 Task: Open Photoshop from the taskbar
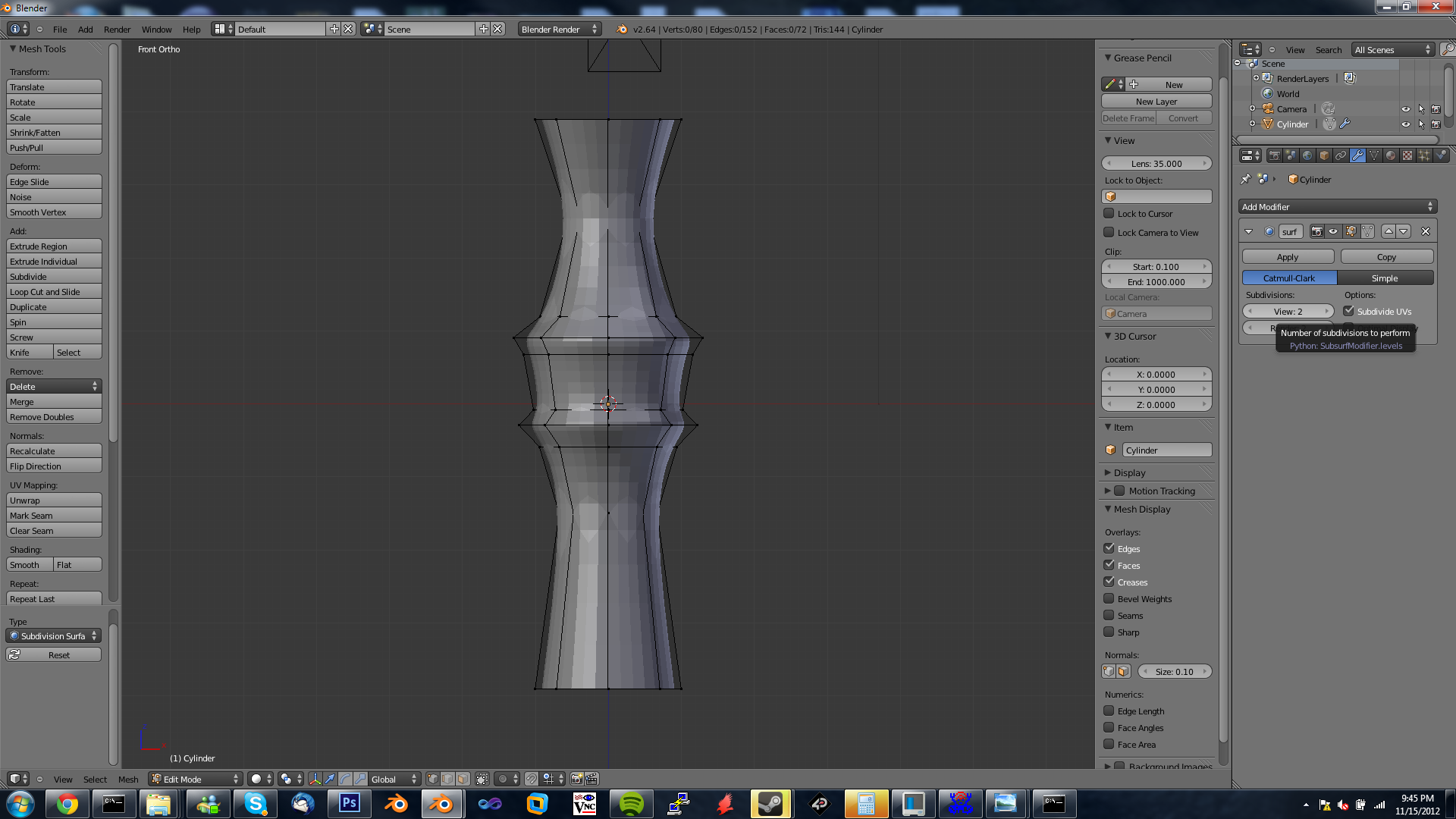point(350,804)
